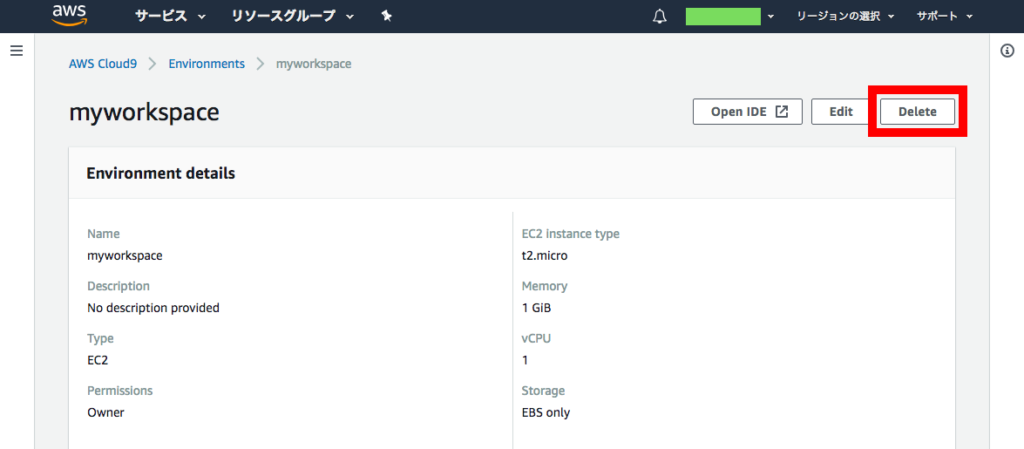
Task: Click the Edit environment button
Action: point(841,112)
